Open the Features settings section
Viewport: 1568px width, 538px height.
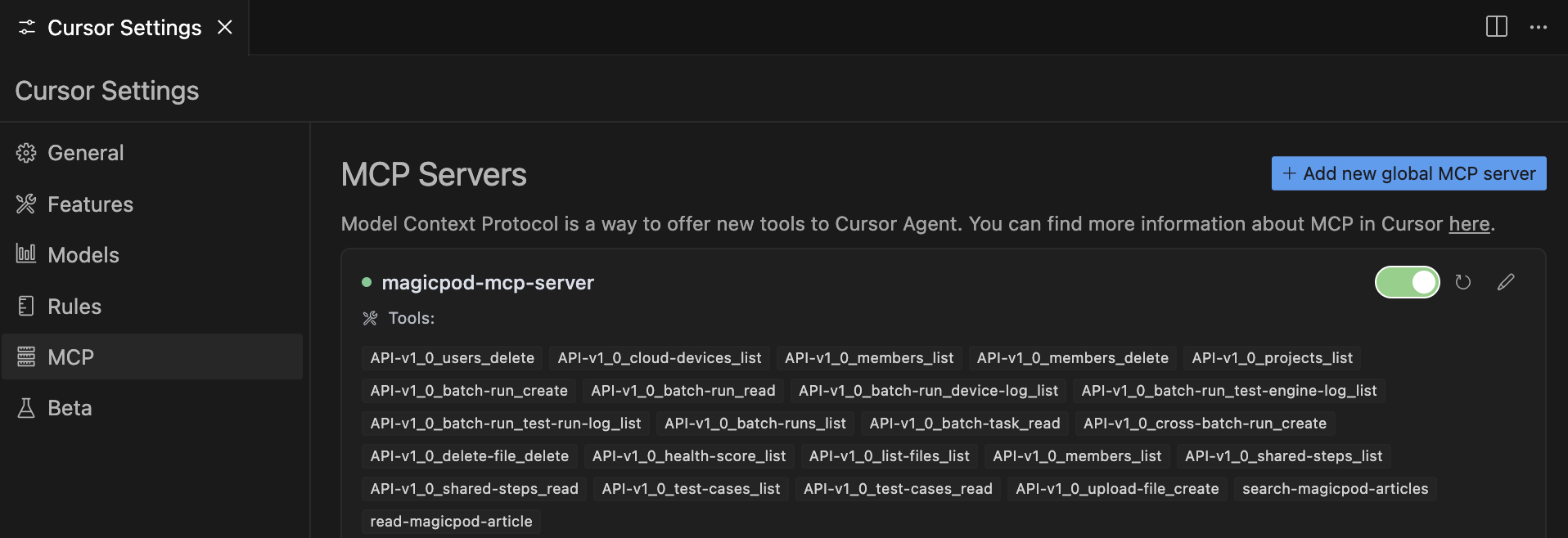click(x=152, y=204)
